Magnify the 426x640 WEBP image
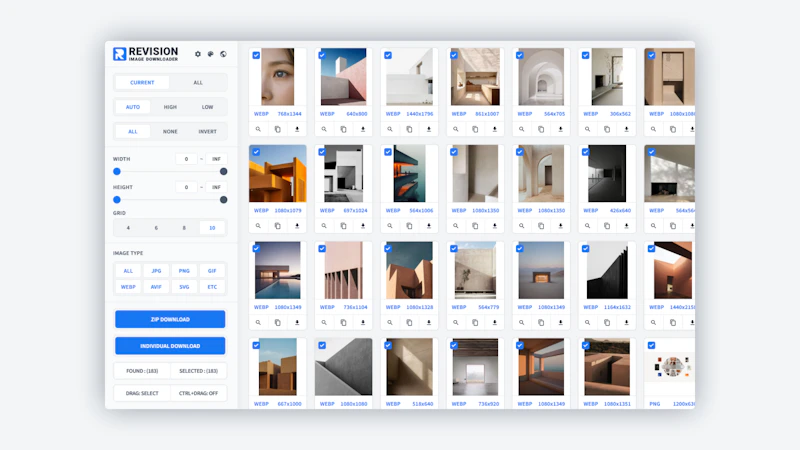This screenshot has height=450, width=800. (x=587, y=226)
